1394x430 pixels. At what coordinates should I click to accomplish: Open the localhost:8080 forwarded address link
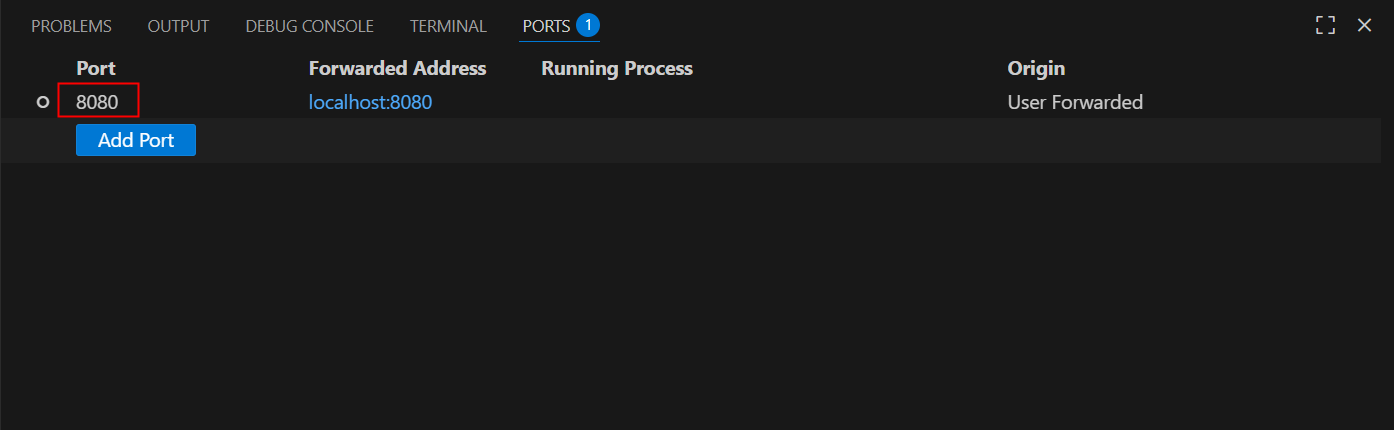click(x=370, y=102)
